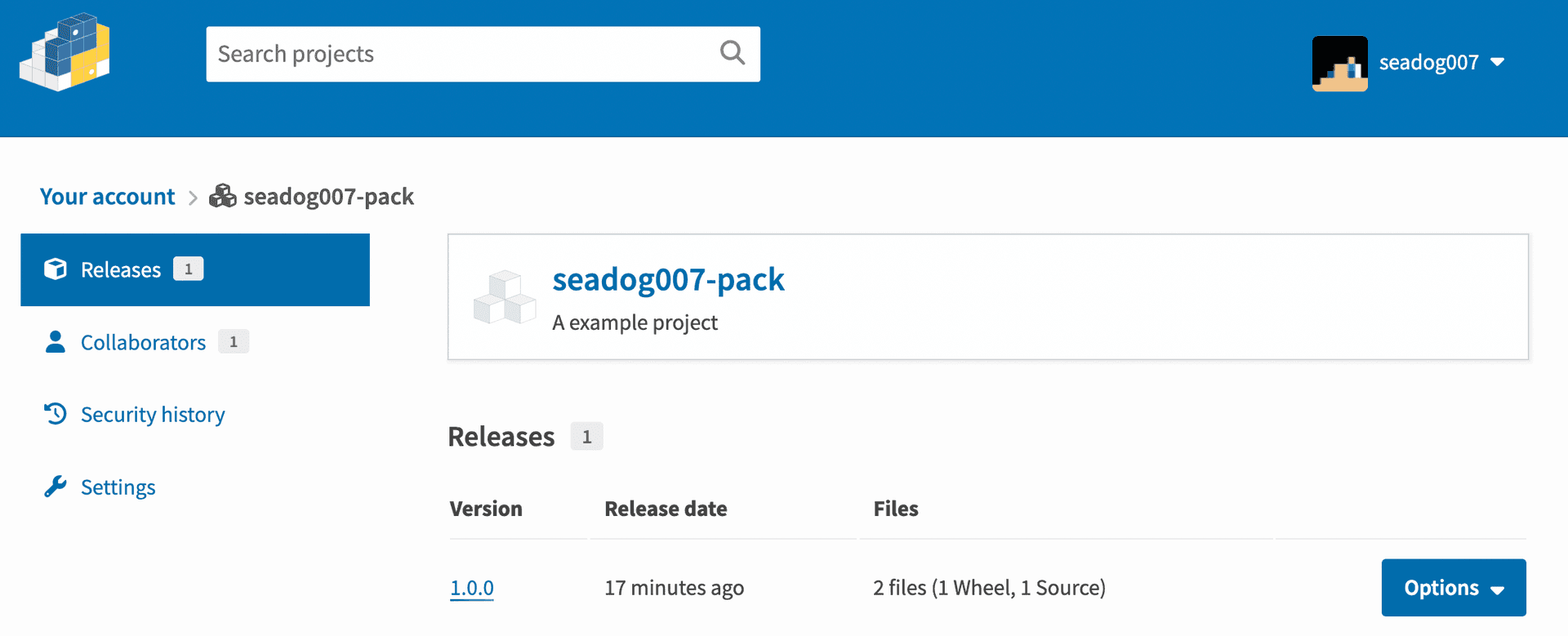The width and height of the screenshot is (1568, 636).
Task: Open the Options dropdown for version 1.0.0
Action: (x=1454, y=588)
